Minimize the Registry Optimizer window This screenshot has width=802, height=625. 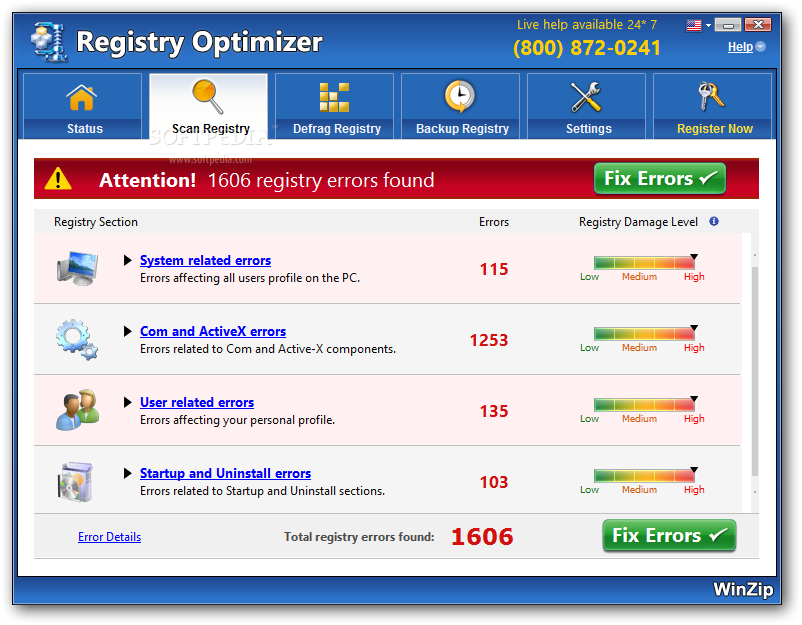pos(727,25)
